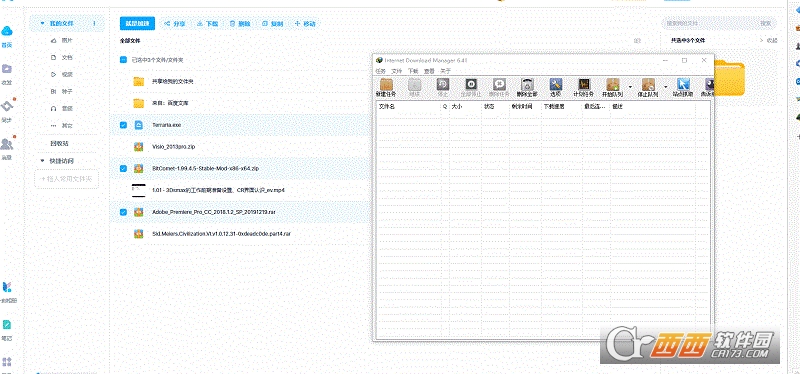Open the 关于 menu in IDM
This screenshot has height=374, width=800.
coord(445,71)
